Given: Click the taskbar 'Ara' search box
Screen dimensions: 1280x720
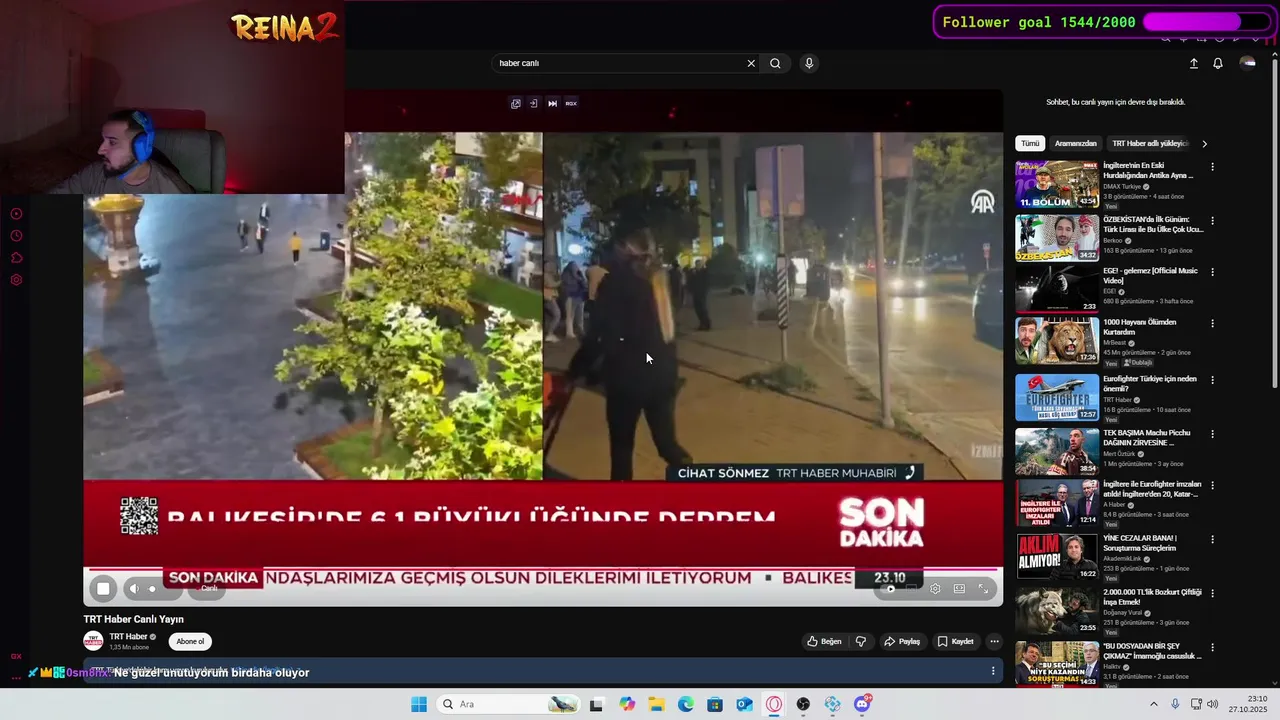Looking at the screenshot, I should pos(509,704).
